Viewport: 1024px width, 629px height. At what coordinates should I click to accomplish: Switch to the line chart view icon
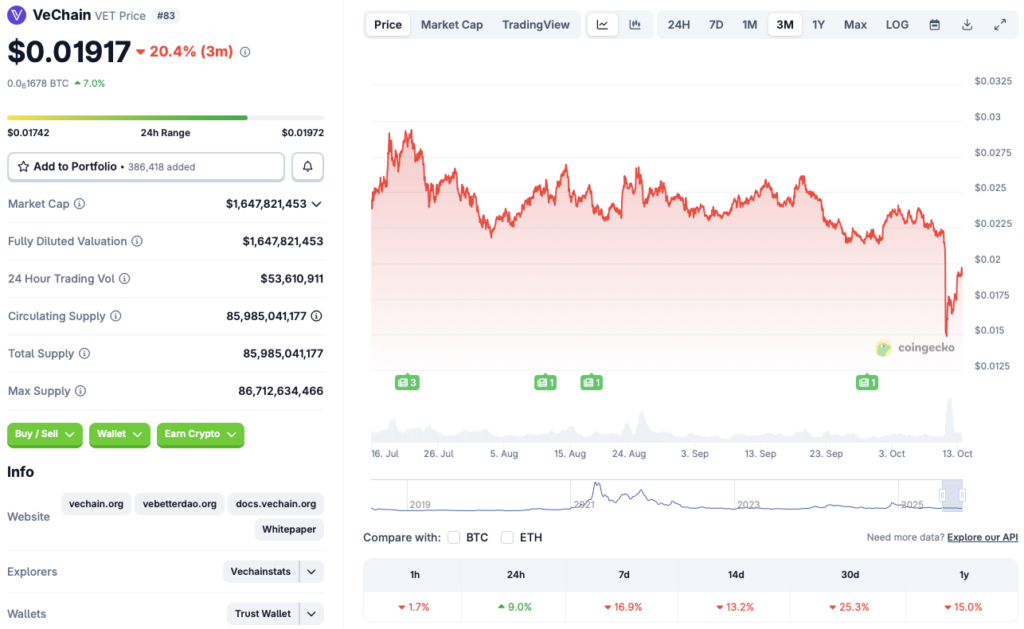(x=602, y=25)
